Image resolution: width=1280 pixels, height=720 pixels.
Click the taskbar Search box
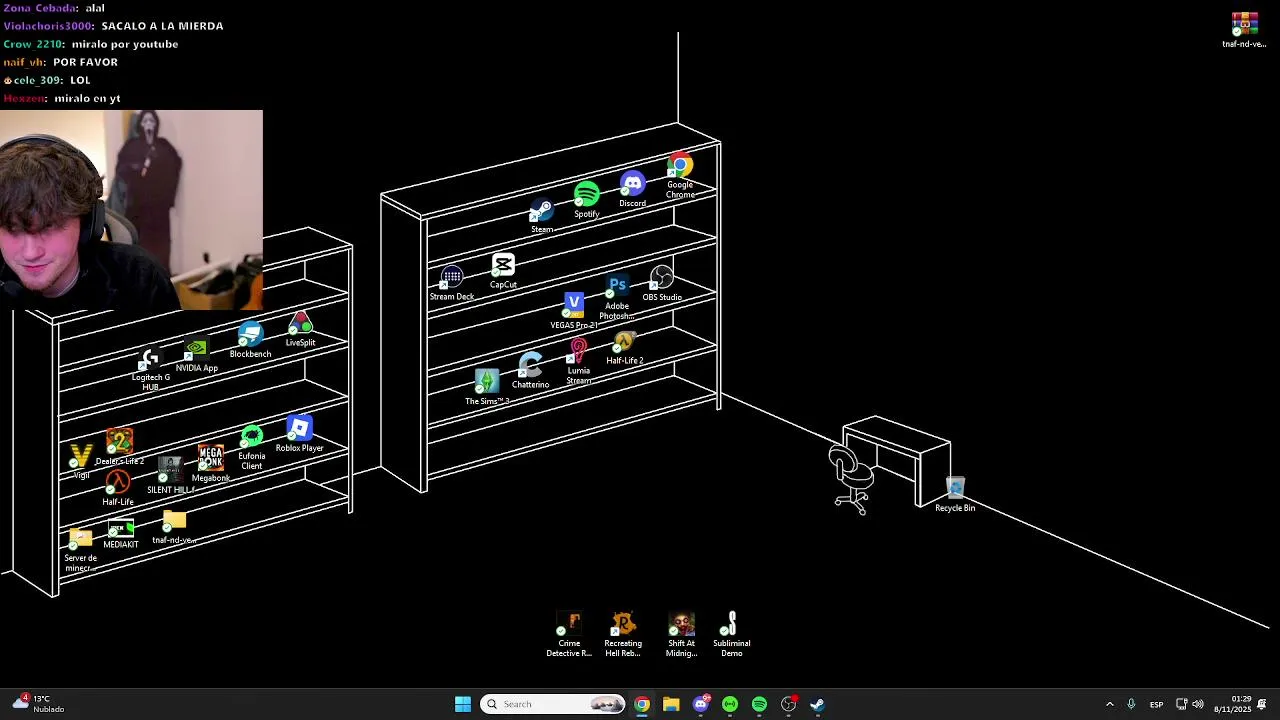553,704
